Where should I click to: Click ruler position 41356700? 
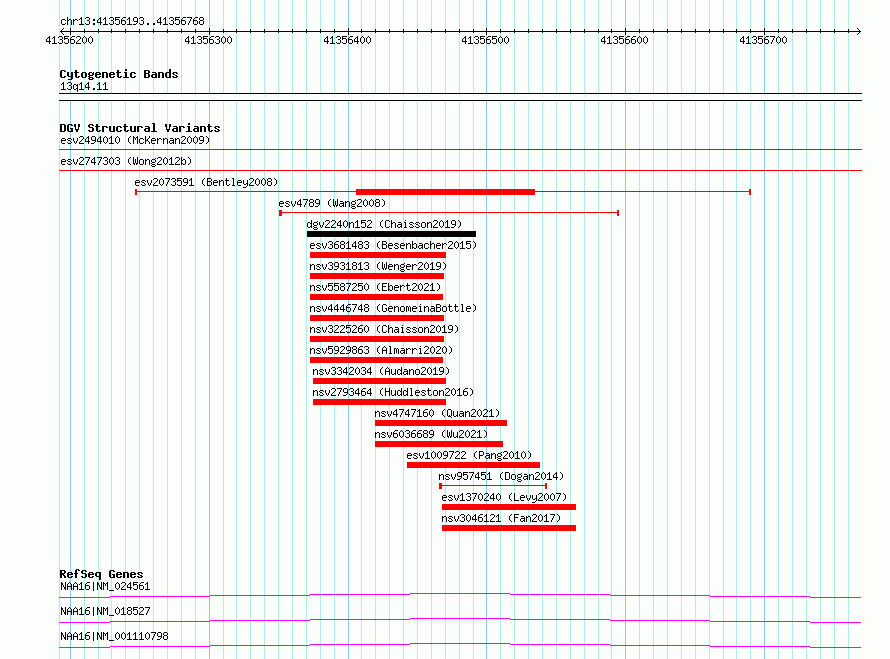[763, 40]
